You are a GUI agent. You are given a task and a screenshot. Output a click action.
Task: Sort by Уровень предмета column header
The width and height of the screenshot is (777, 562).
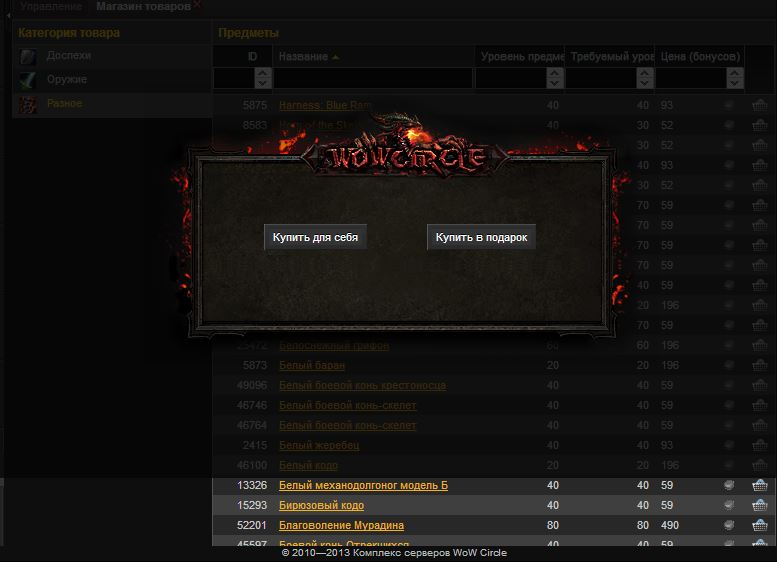tap(520, 56)
